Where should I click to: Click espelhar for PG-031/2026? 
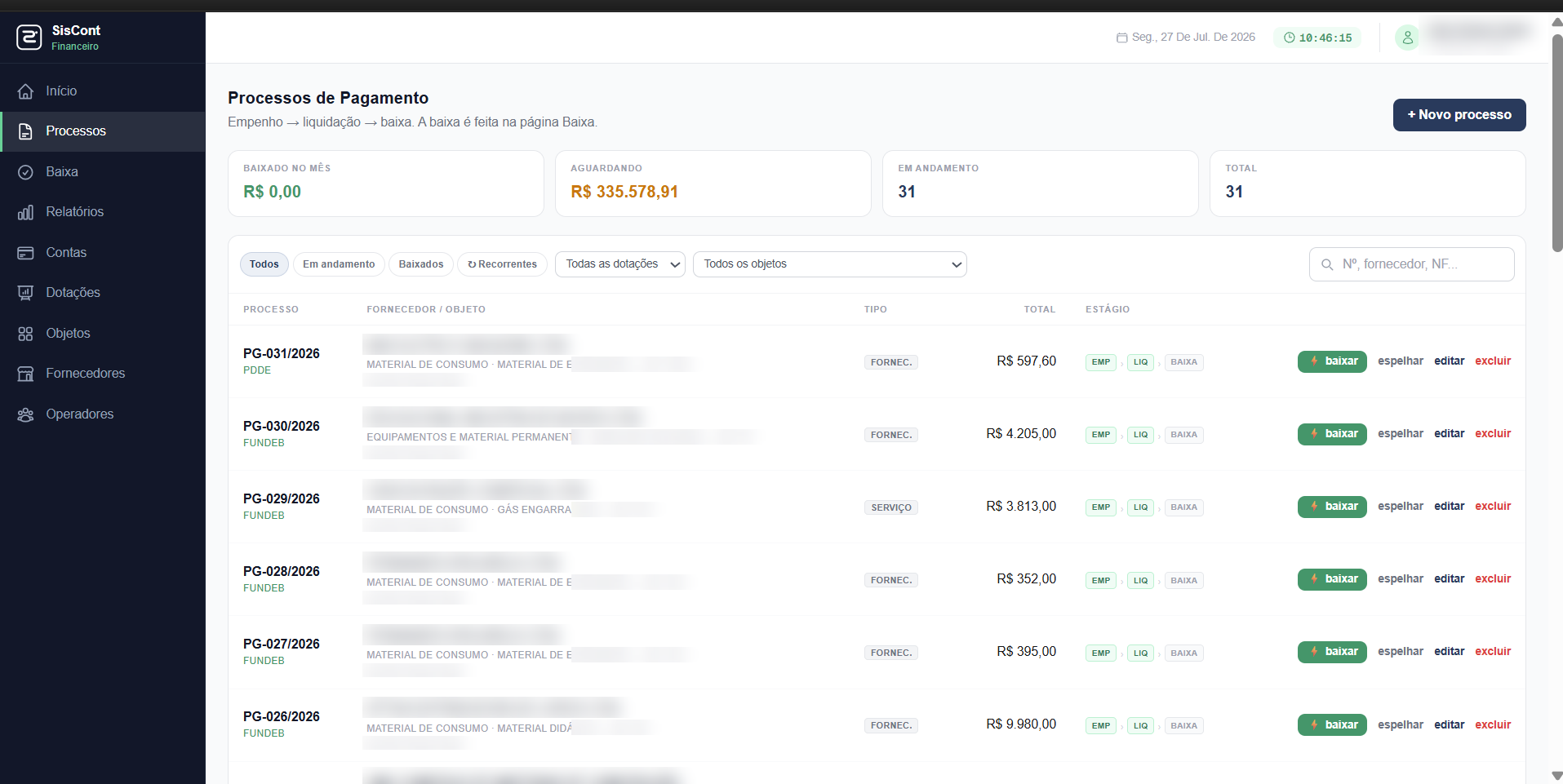[1401, 361]
